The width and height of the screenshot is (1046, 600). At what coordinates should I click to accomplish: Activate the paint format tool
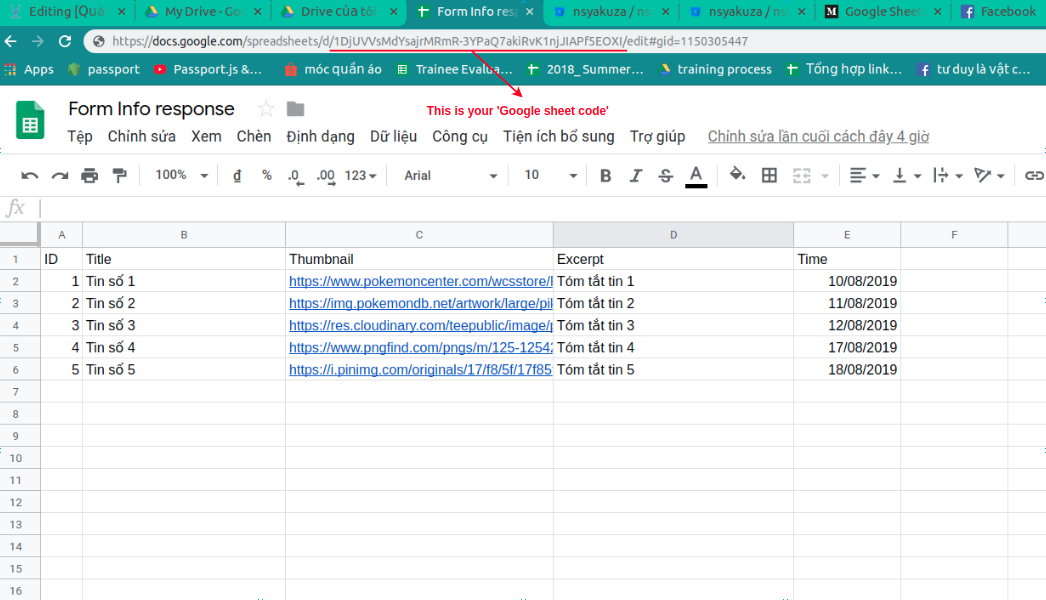(119, 176)
